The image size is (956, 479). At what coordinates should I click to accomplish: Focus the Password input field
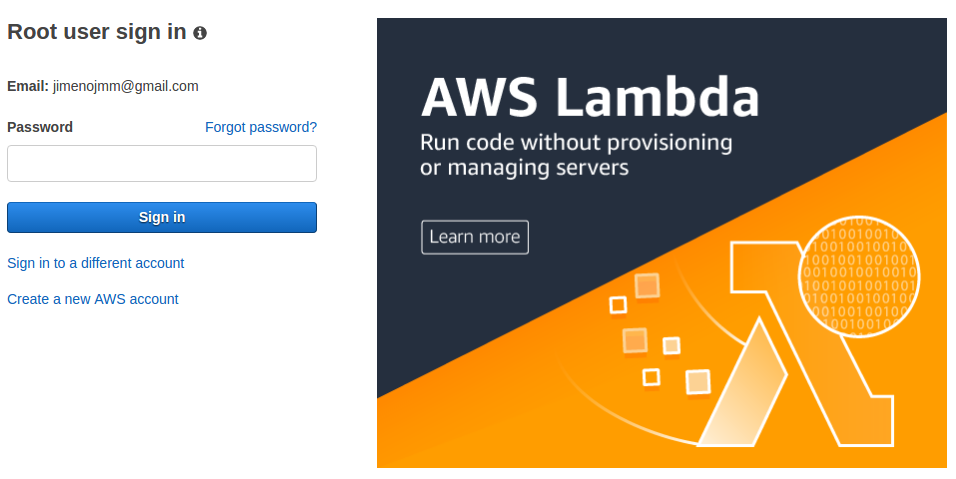(162, 163)
